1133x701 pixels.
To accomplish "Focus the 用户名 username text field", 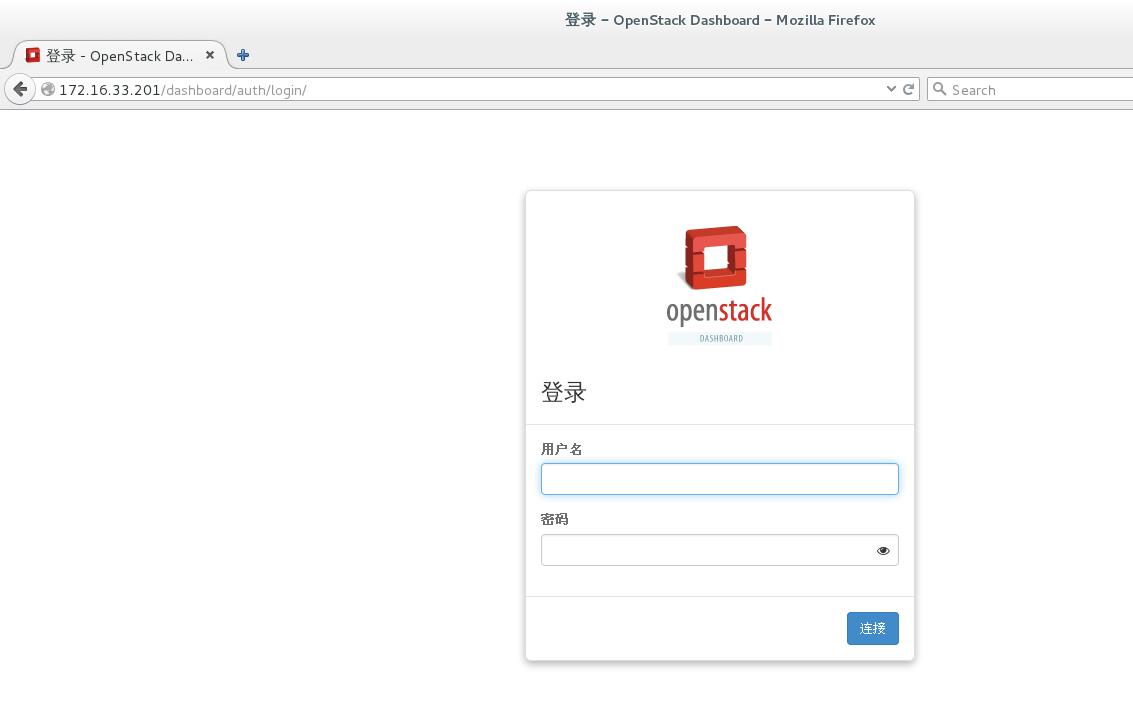I will click(719, 479).
